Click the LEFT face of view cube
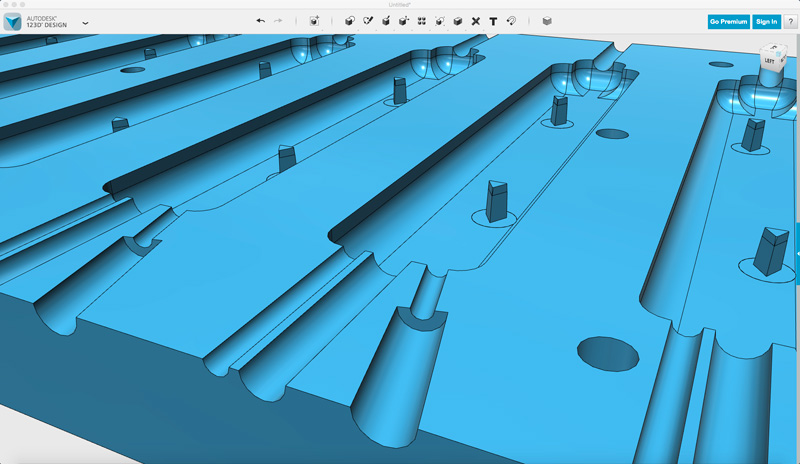Viewport: 800px width, 464px height. [x=769, y=60]
